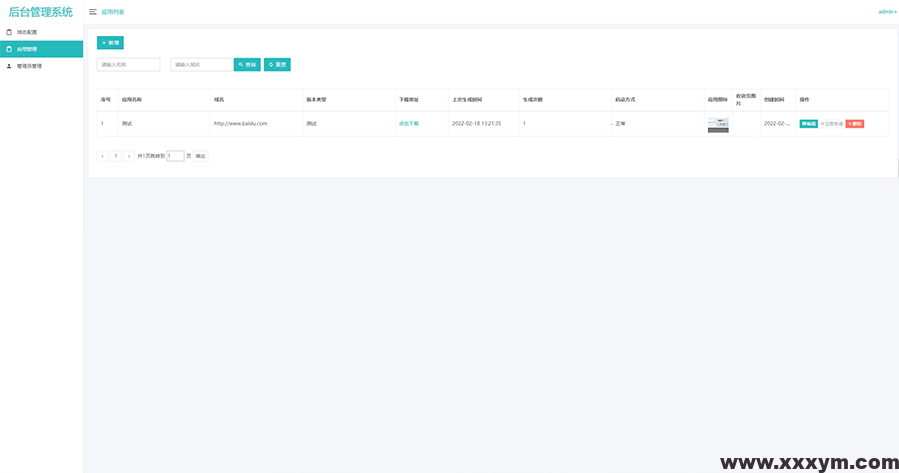This screenshot has width=899, height=473.
Task: Delete the 测试 row with 删除
Action: click(x=854, y=124)
